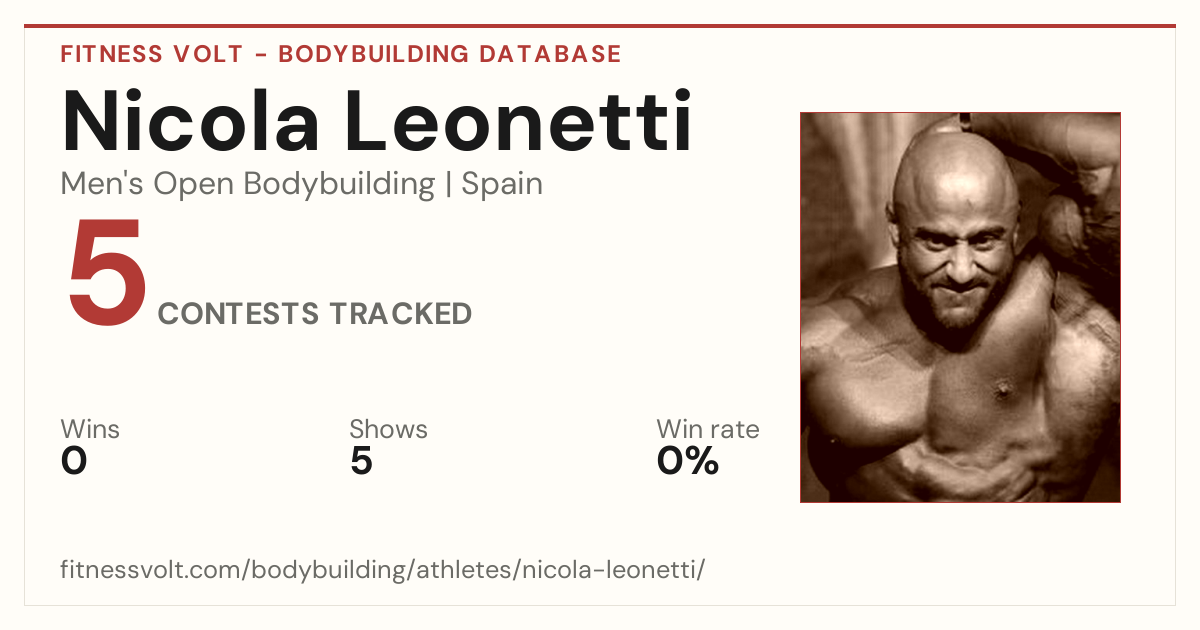Click the FITNESS VOLT brand text
Screen dimensions: 1200x630
(x=150, y=54)
